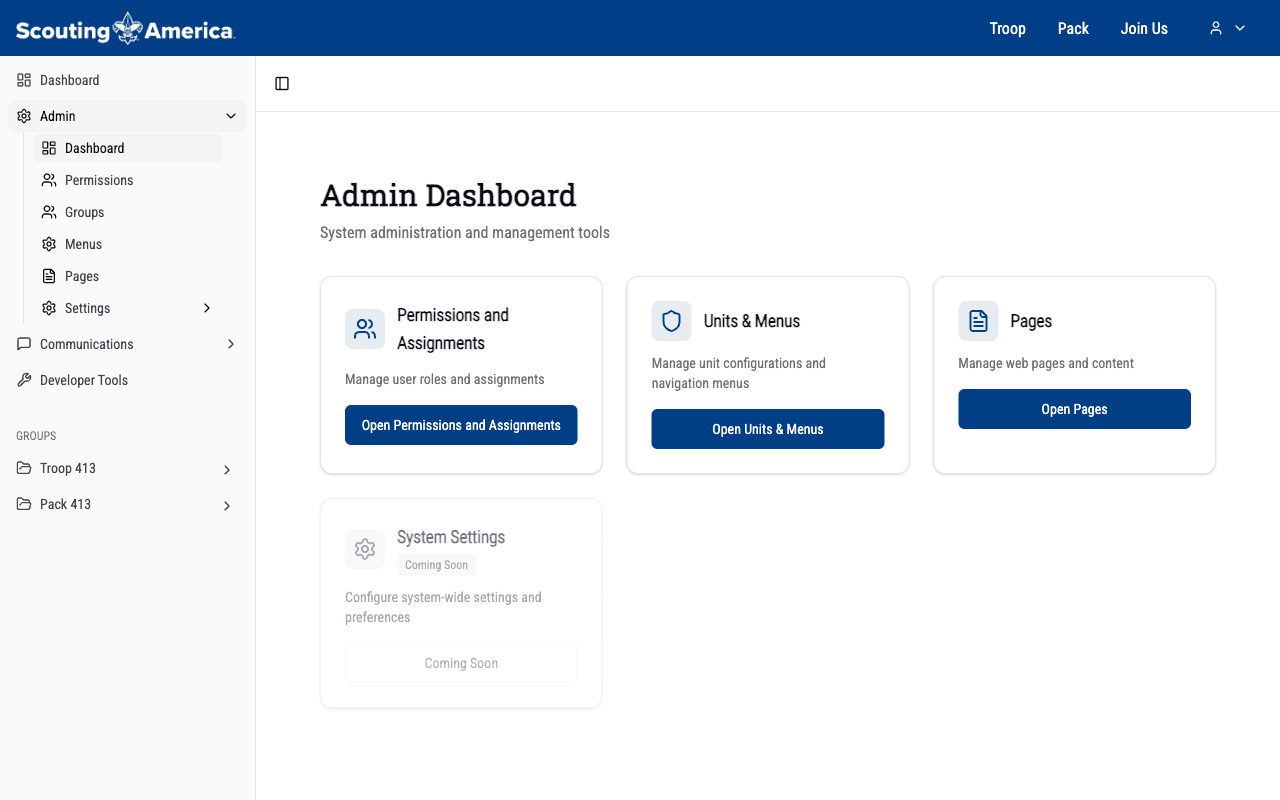Click the Troop 413 folder icon
Screen dimensions: 1280x800
pos(24,468)
